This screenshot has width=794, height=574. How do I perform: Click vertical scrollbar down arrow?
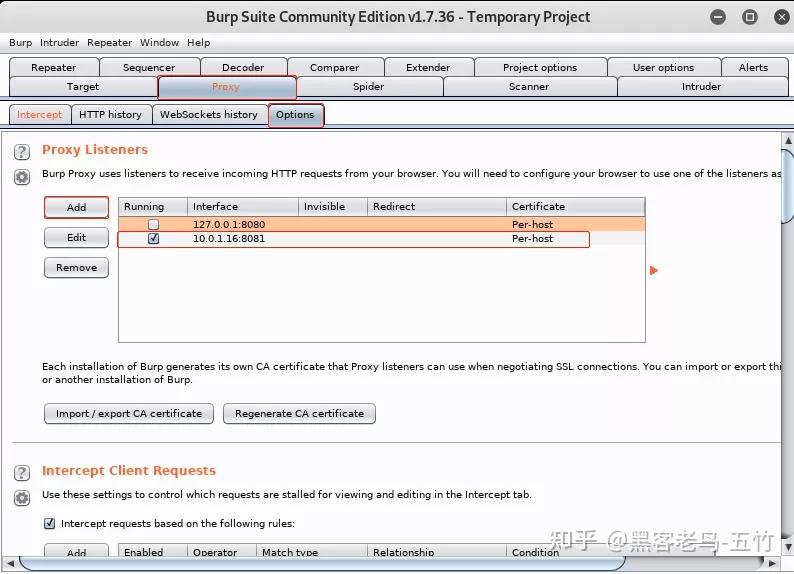788,547
